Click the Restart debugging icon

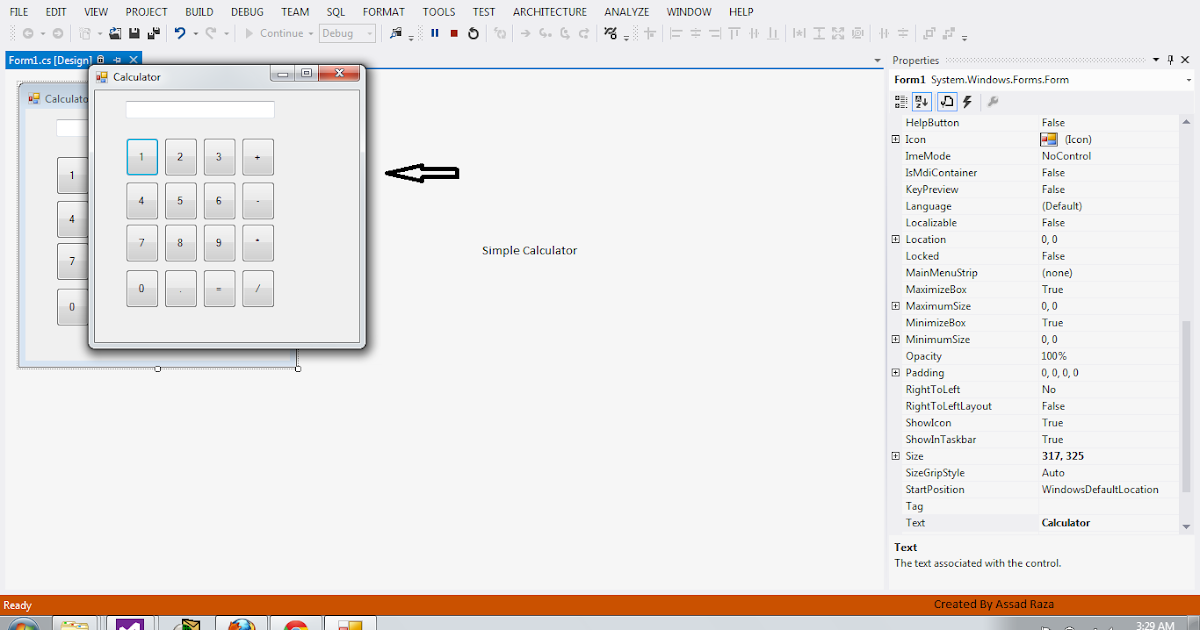472,33
